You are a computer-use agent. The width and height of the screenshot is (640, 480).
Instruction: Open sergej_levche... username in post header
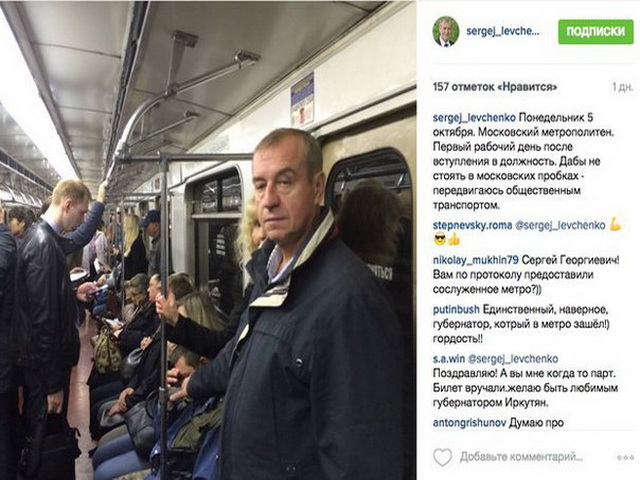[x=503, y=31]
